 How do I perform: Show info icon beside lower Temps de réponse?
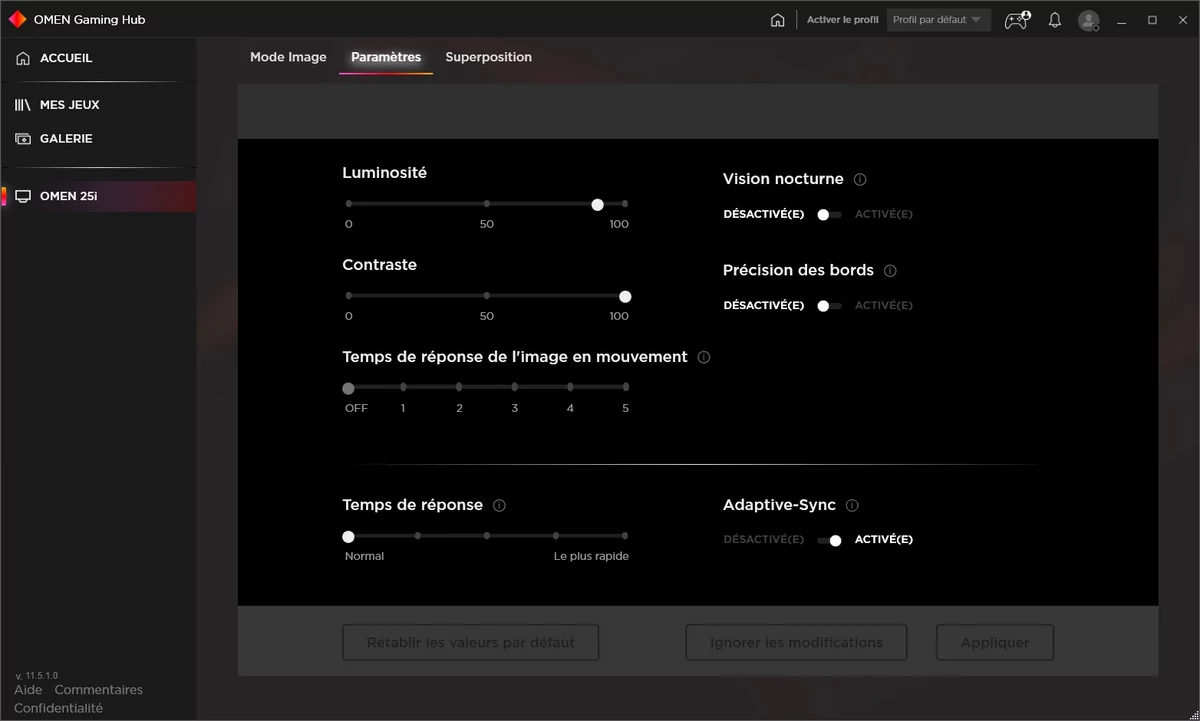(499, 506)
